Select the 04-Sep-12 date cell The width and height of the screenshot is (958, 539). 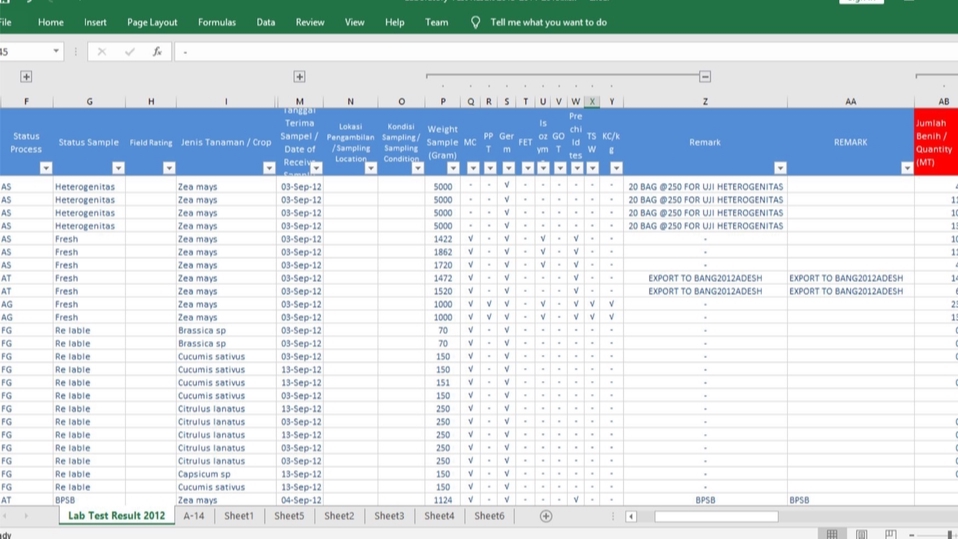pos(300,500)
